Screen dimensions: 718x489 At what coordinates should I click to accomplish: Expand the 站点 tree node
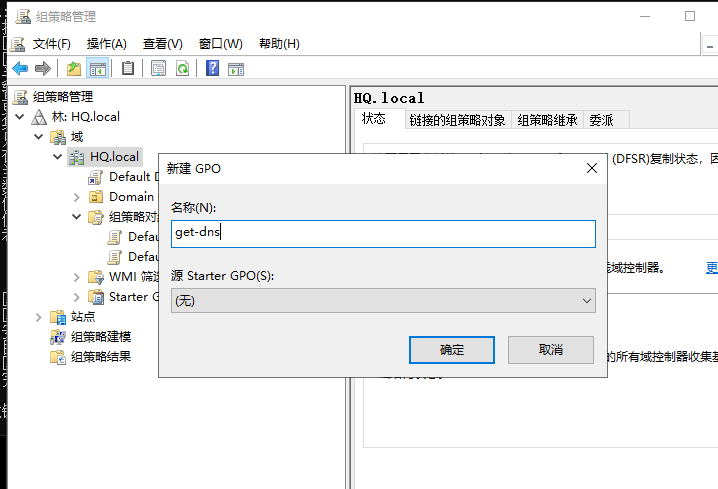(39, 317)
